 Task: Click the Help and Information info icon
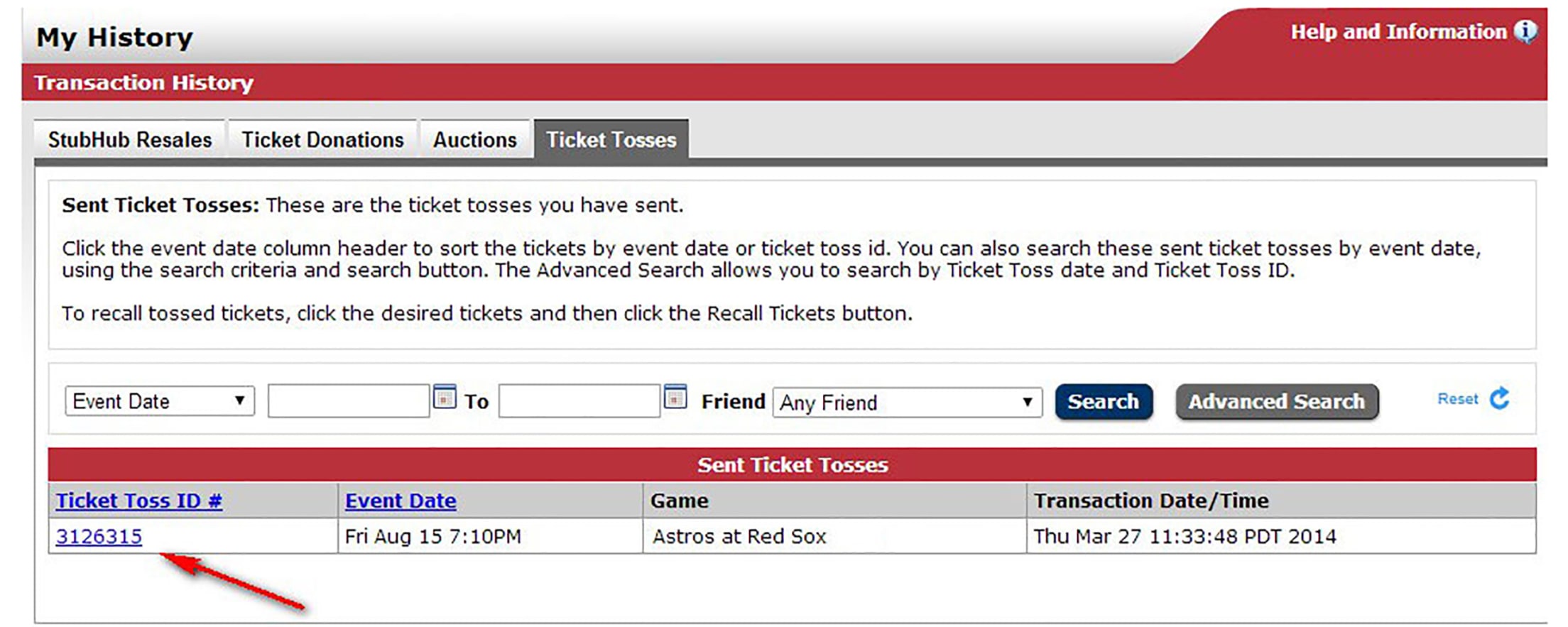point(1525,31)
